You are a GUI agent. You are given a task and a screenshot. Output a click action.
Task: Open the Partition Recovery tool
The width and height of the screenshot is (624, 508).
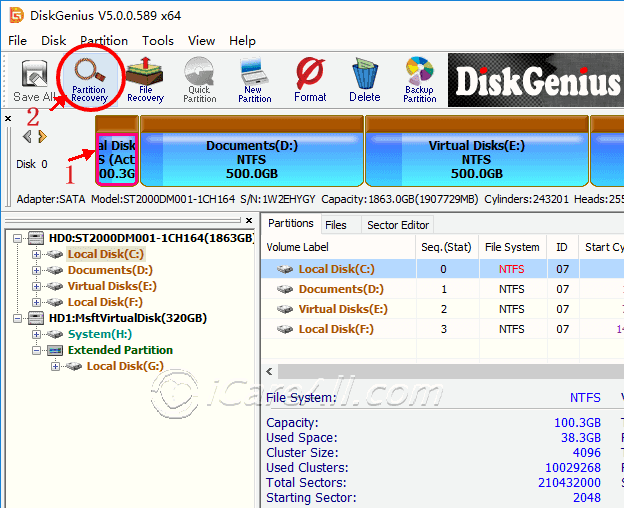click(90, 81)
